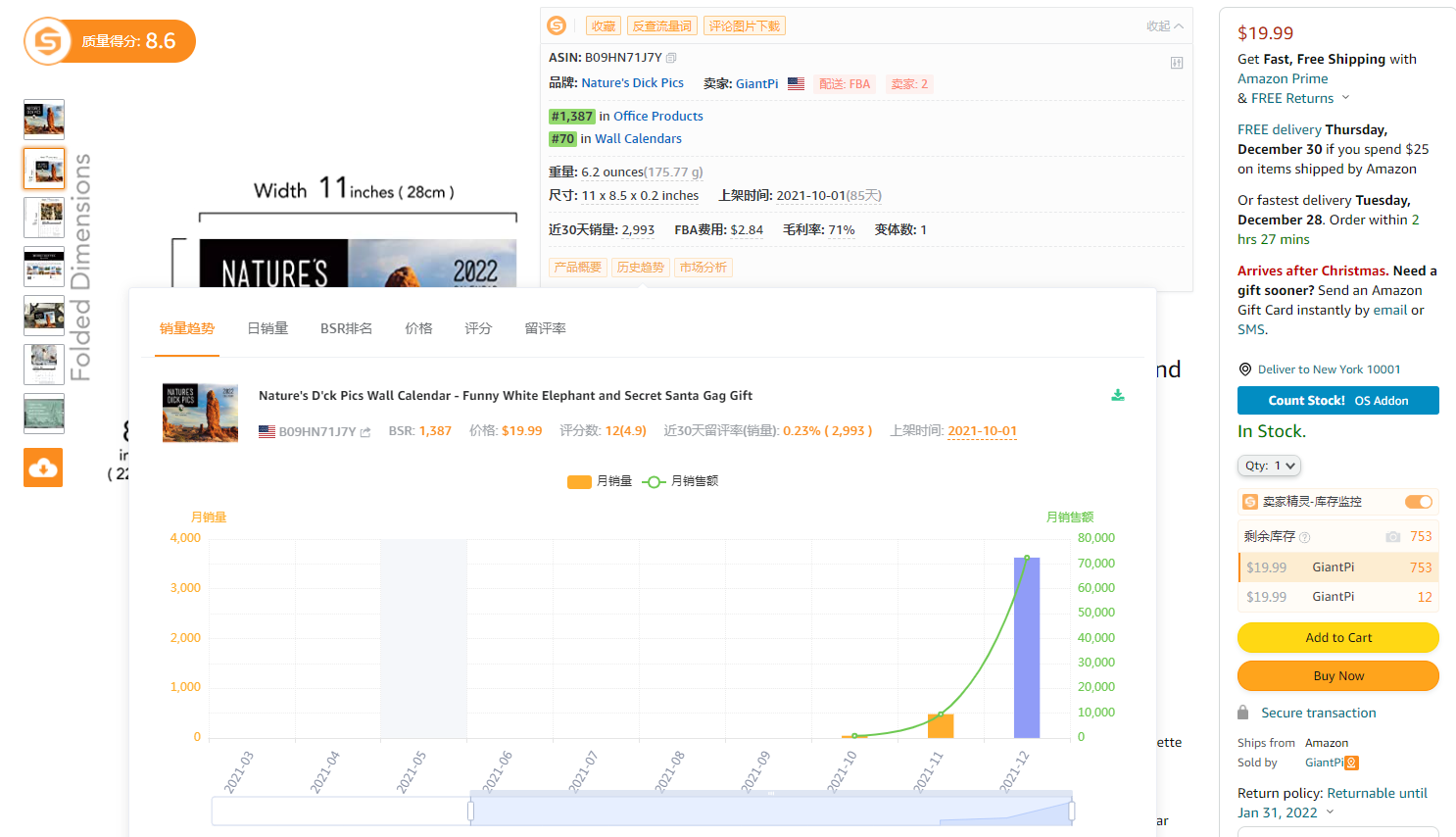This screenshot has width=1456, height=837.
Task: Click the 反查流量词 button
Action: coord(661,26)
